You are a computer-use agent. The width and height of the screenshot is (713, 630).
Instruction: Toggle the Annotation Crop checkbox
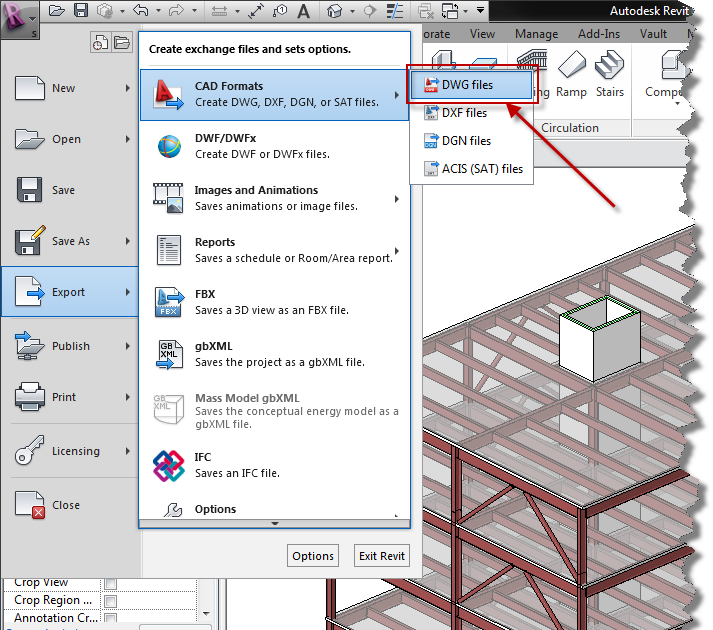pyautogui.click(x=110, y=618)
